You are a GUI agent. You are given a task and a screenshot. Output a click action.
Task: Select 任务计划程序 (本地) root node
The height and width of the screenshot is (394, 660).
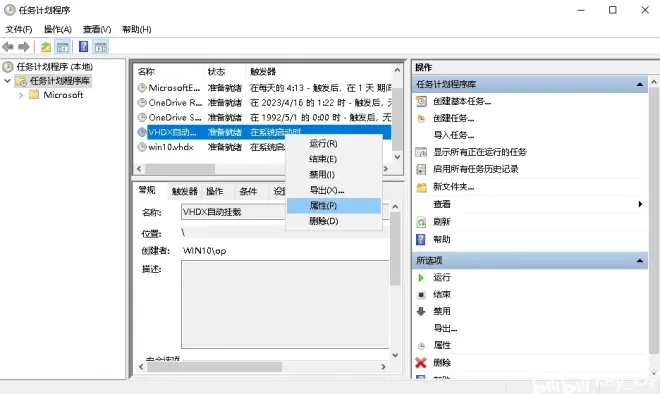point(54,67)
